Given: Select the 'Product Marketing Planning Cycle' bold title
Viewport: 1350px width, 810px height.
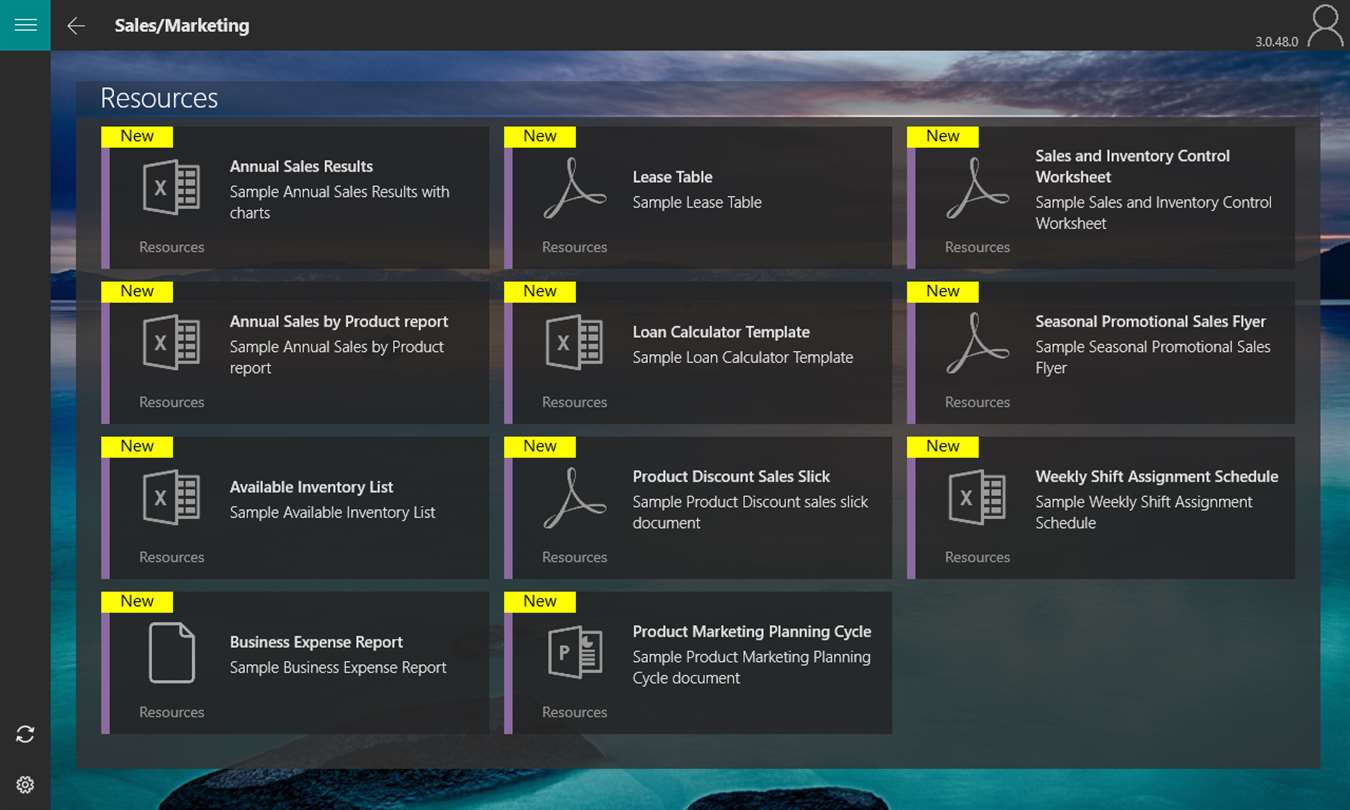Looking at the screenshot, I should click(752, 632).
